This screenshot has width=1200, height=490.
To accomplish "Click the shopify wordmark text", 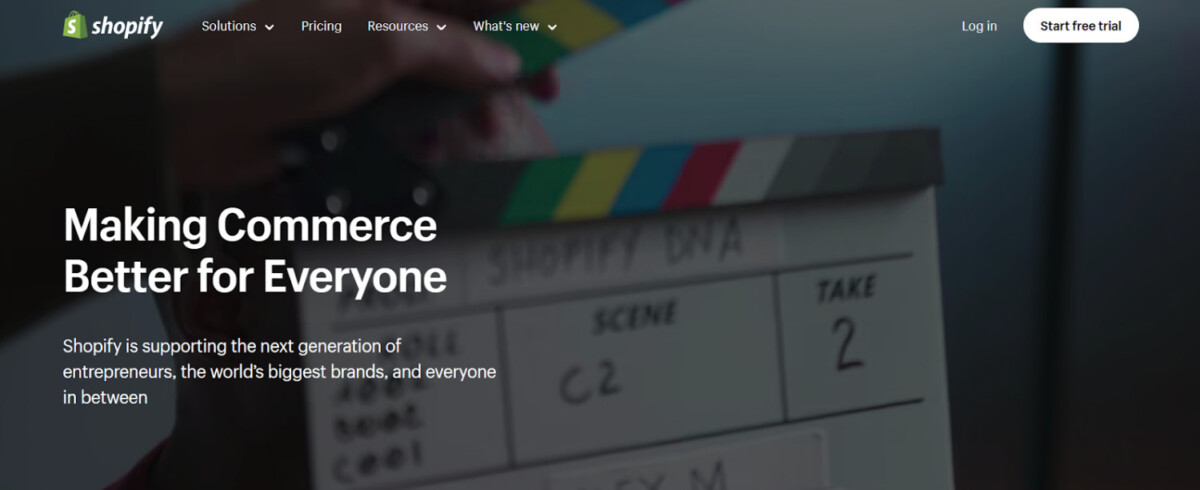I will click(127, 27).
